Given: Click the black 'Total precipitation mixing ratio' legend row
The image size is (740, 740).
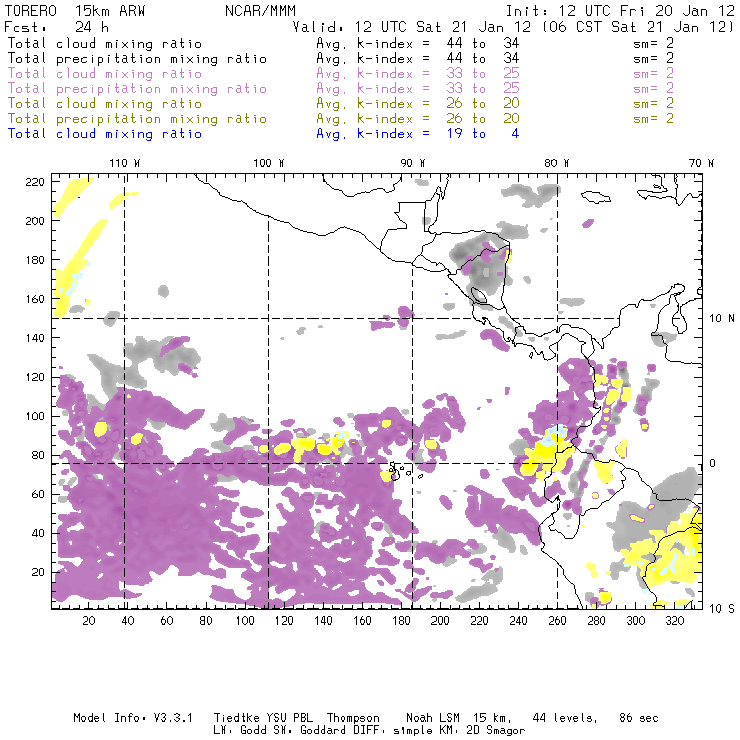Looking at the screenshot, I should 137,59.
